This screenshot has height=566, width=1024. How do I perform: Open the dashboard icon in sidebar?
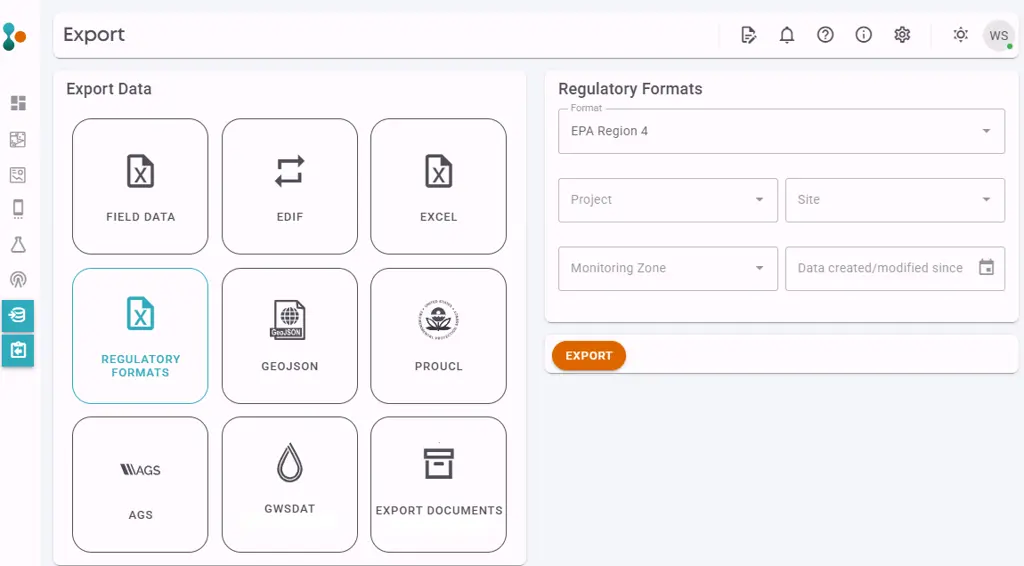point(18,103)
